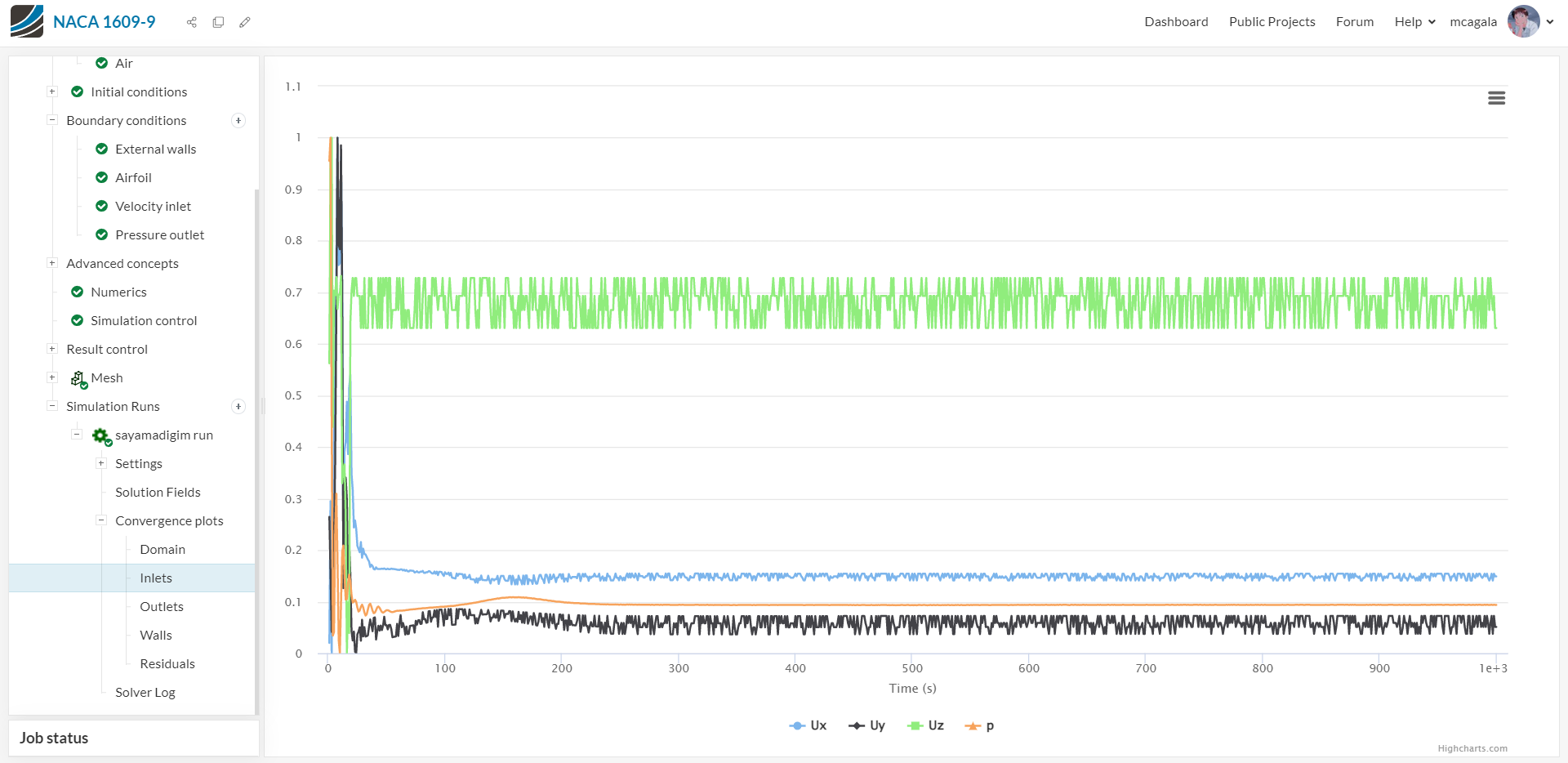Image resolution: width=1568 pixels, height=763 pixels.
Task: Select the Velocity inlet boundary condition
Action: [153, 206]
